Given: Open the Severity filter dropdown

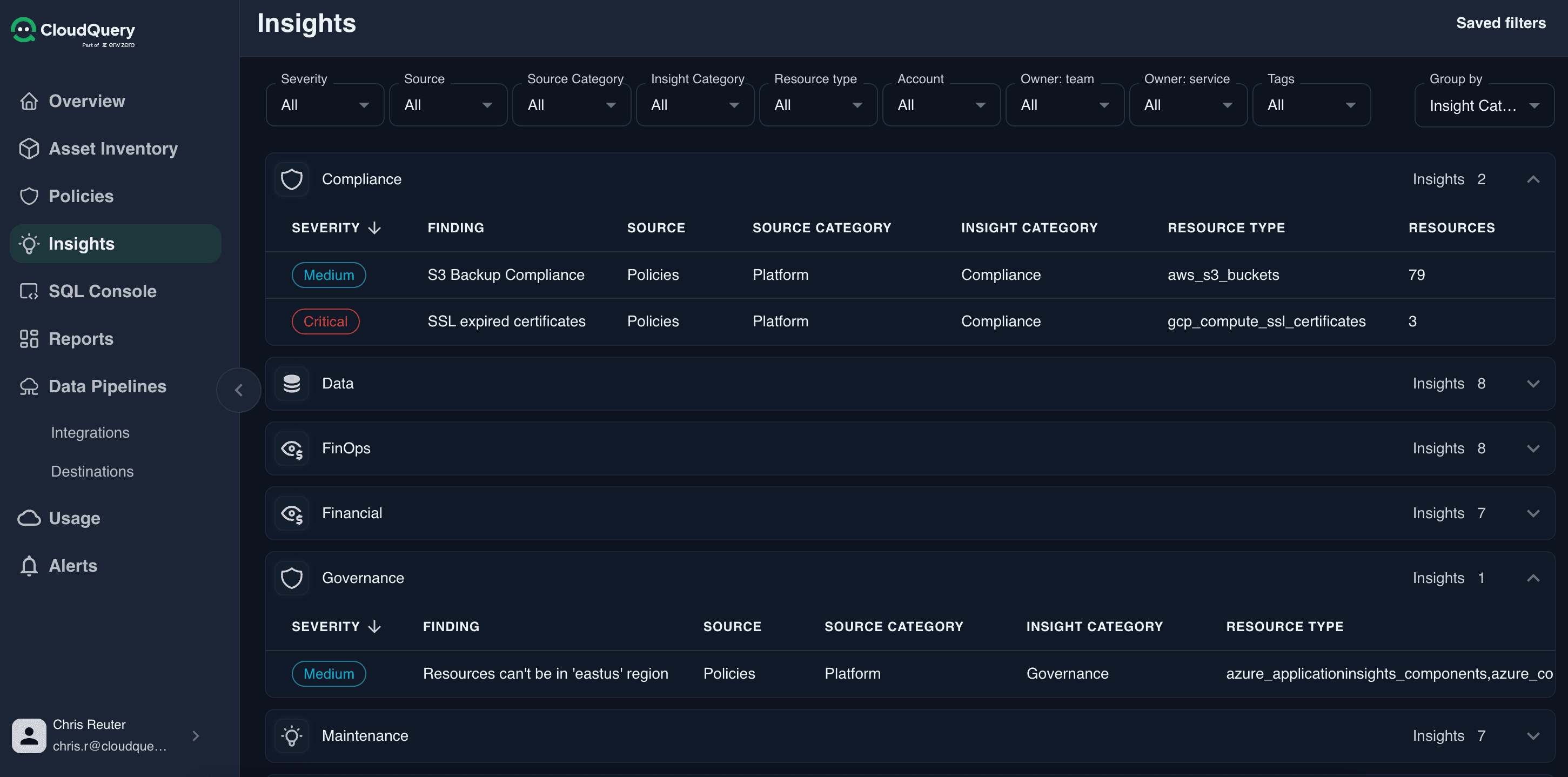Looking at the screenshot, I should click(x=324, y=105).
